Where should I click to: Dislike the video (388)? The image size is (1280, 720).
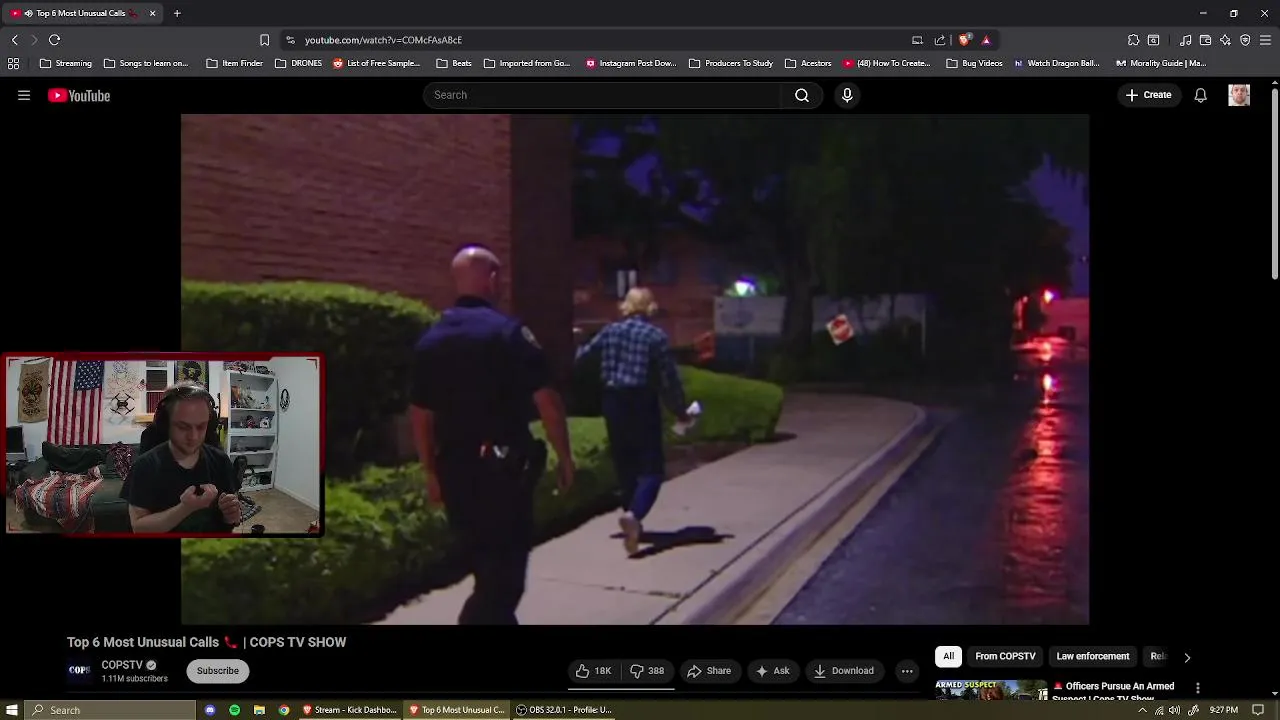[647, 671]
